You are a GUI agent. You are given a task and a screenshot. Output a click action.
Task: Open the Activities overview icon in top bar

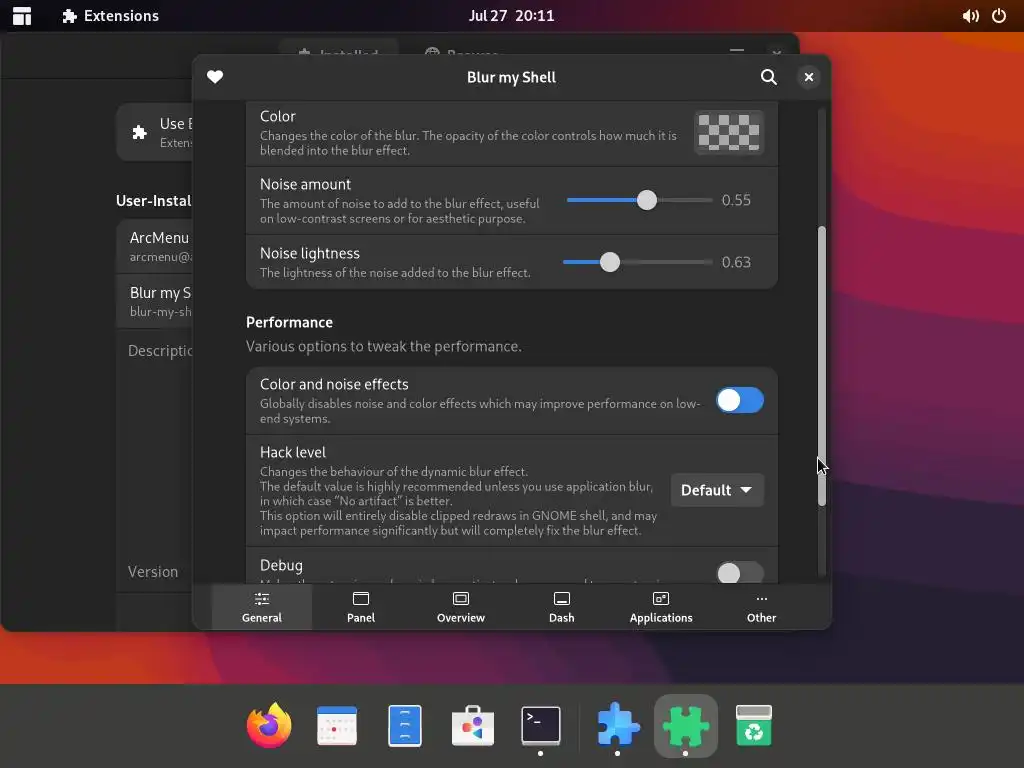(x=22, y=16)
